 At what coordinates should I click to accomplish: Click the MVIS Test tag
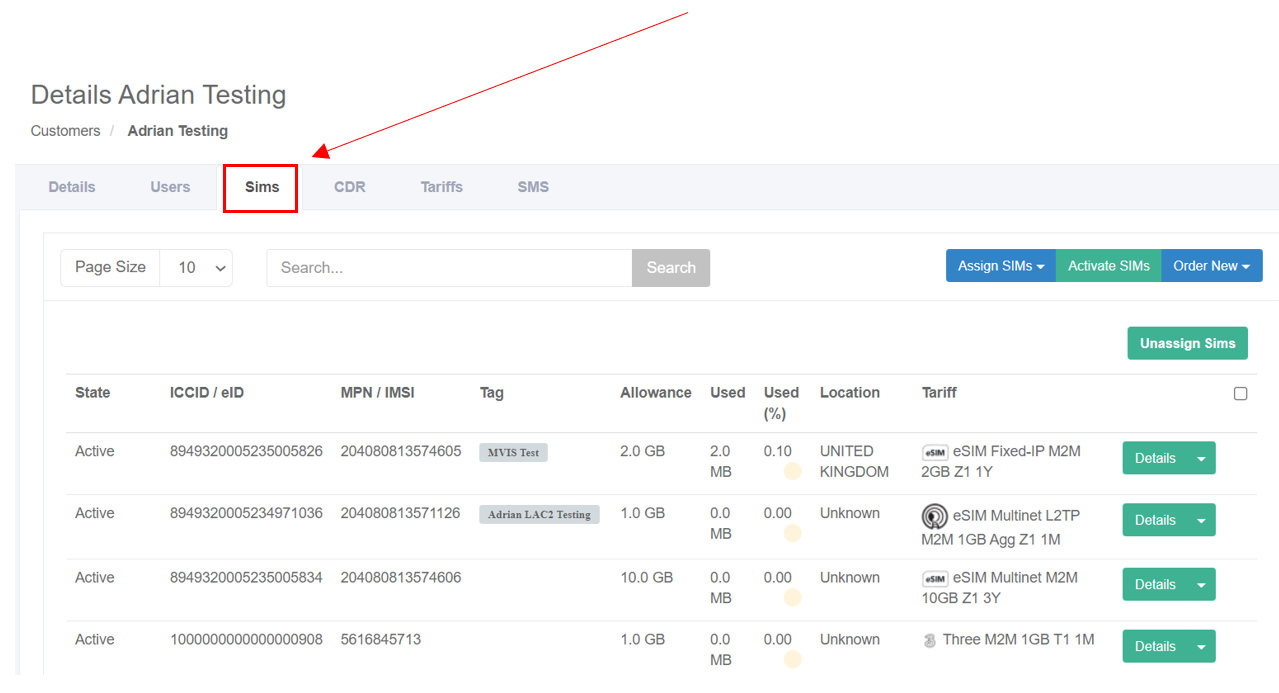(513, 453)
